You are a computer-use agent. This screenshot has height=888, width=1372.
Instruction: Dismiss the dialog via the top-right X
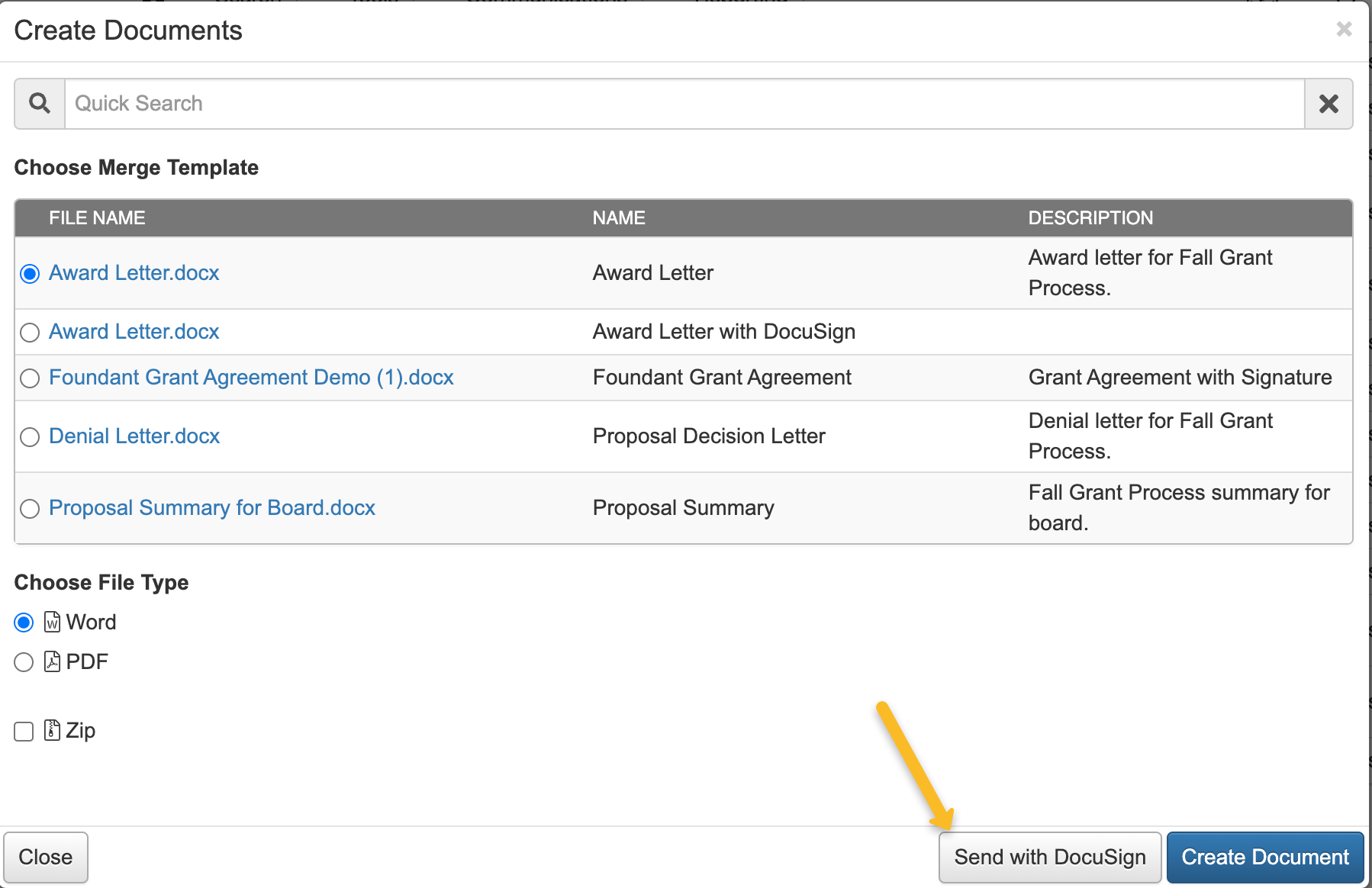pyautogui.click(x=1344, y=30)
